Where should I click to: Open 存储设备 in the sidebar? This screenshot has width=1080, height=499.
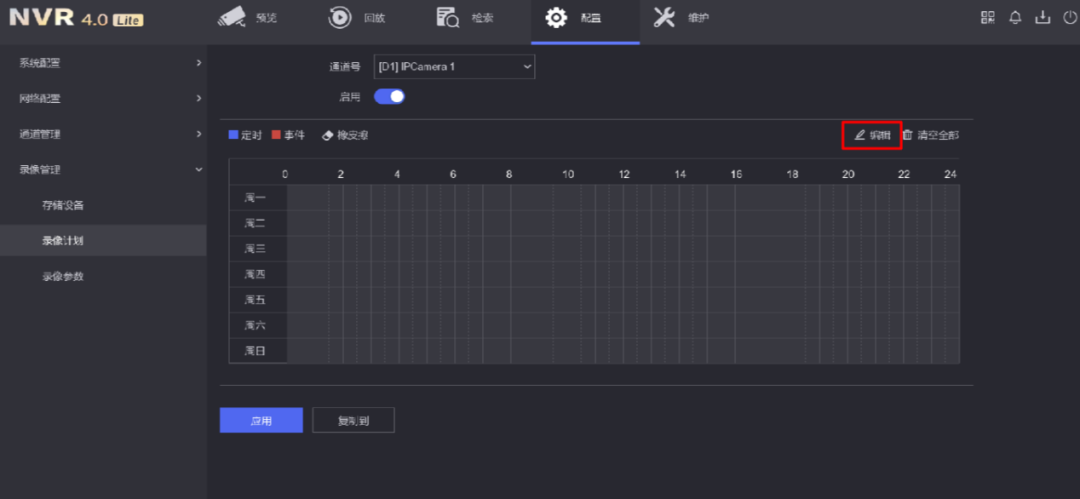click(x=63, y=205)
